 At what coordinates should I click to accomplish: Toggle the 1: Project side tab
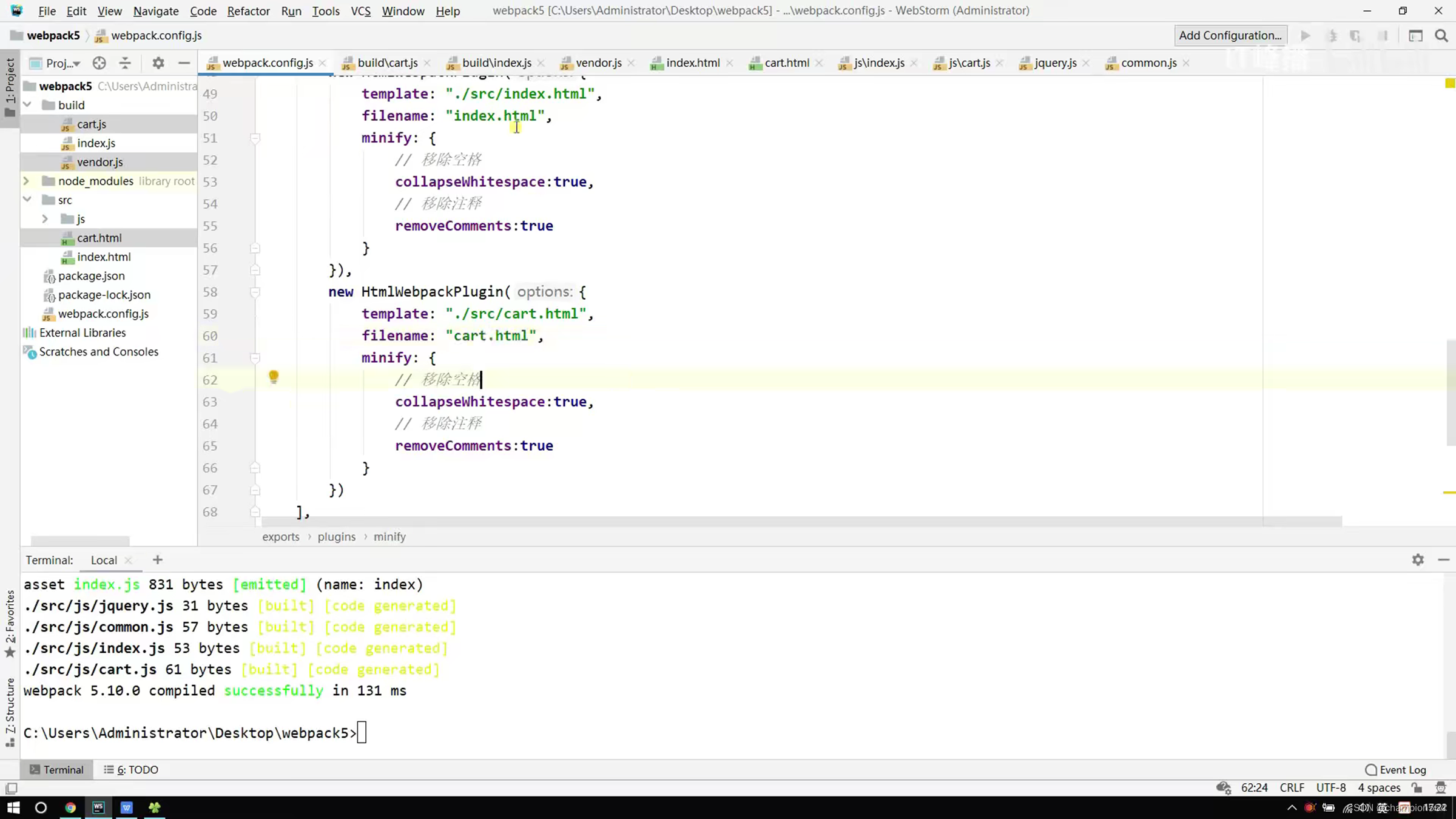[x=10, y=89]
